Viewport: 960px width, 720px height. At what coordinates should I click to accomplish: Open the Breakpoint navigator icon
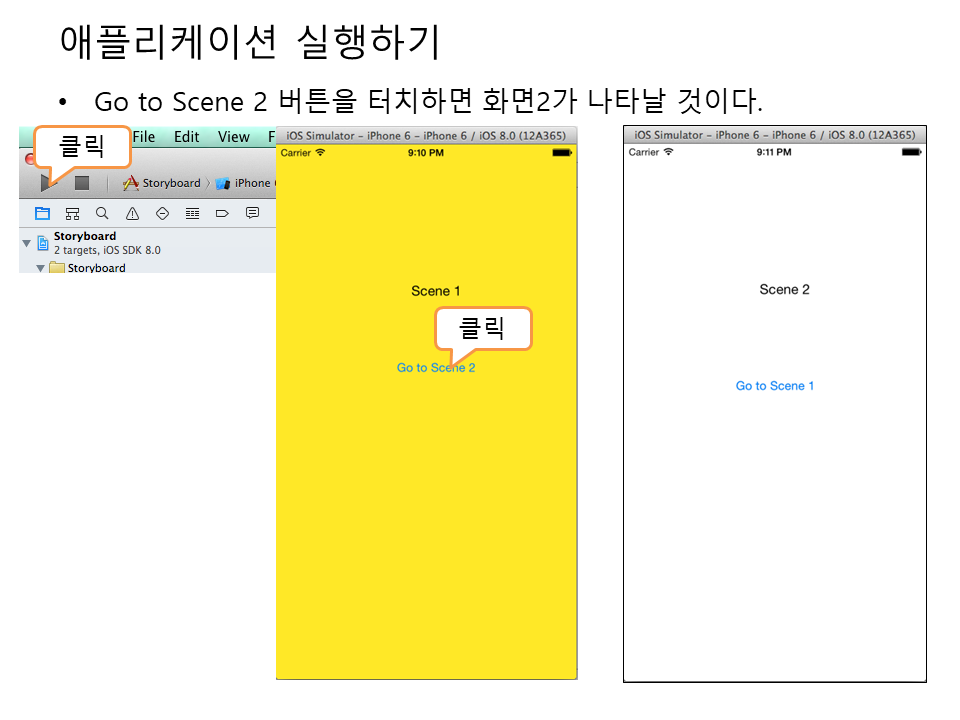point(222,213)
